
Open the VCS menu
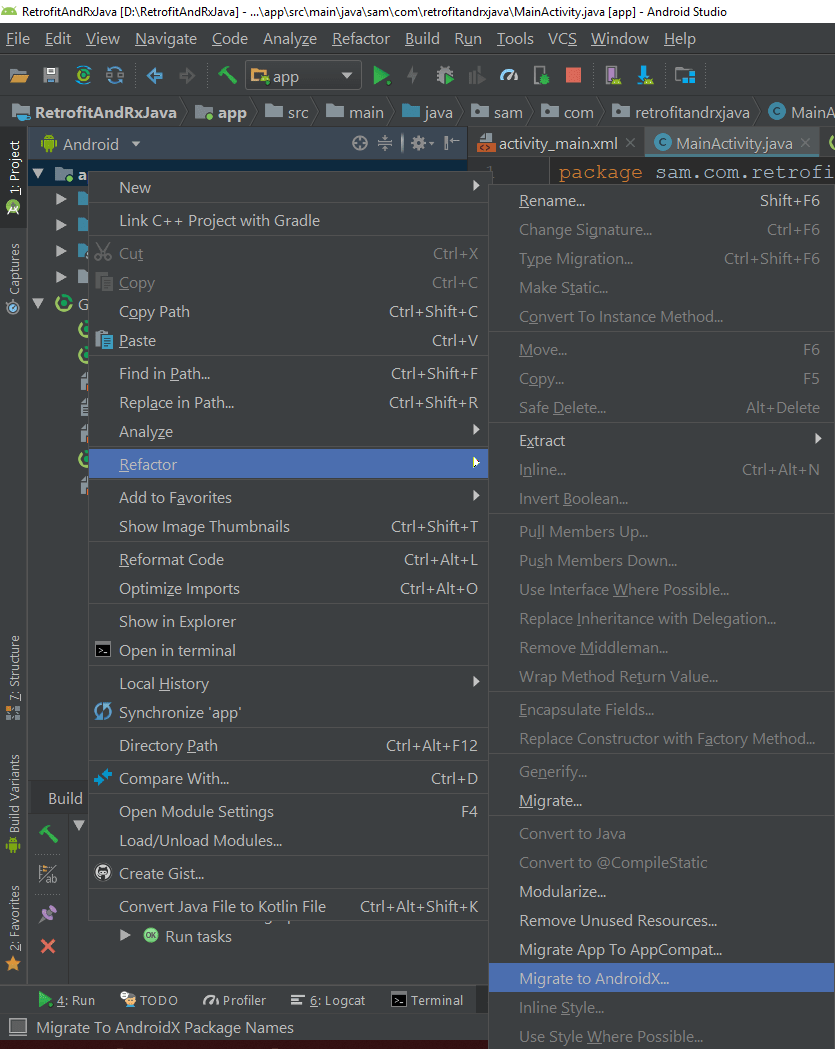(x=562, y=39)
